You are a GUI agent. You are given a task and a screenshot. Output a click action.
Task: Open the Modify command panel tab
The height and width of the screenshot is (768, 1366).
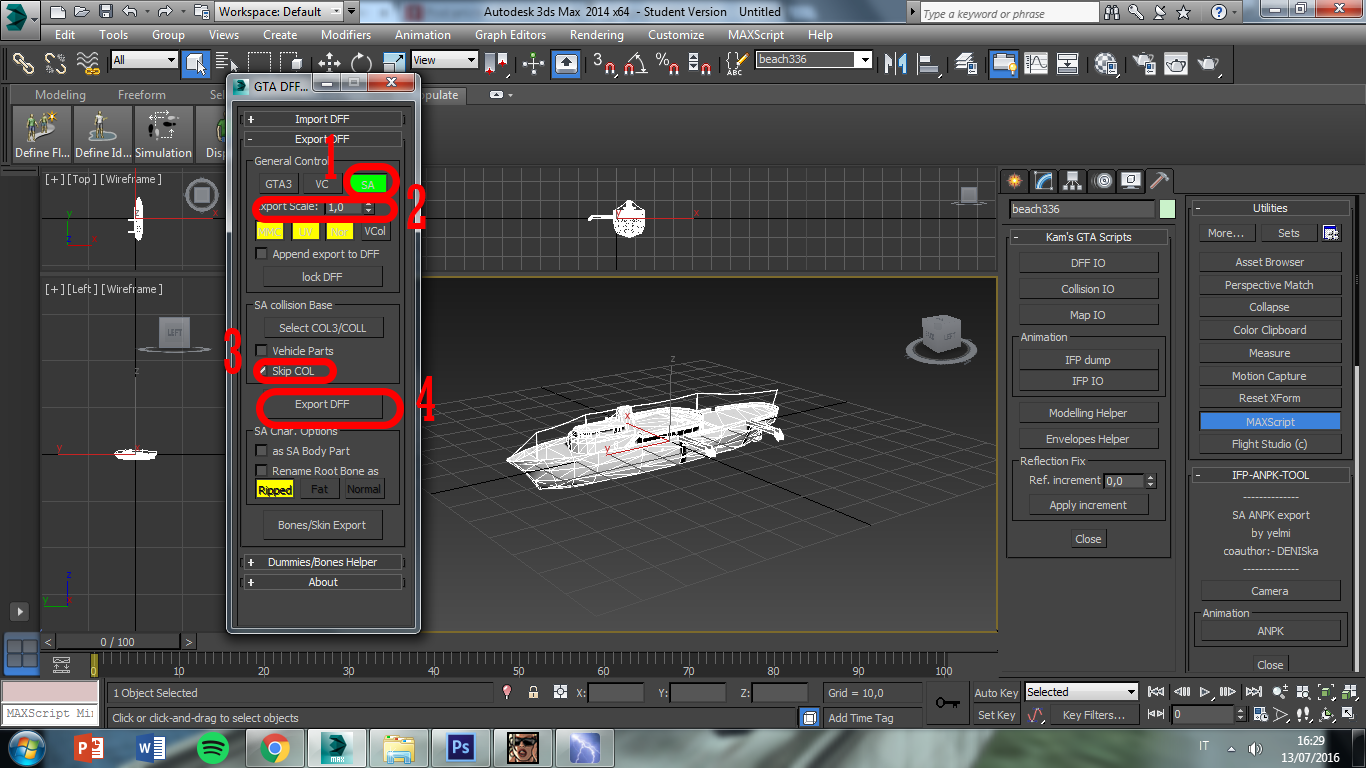point(1044,181)
